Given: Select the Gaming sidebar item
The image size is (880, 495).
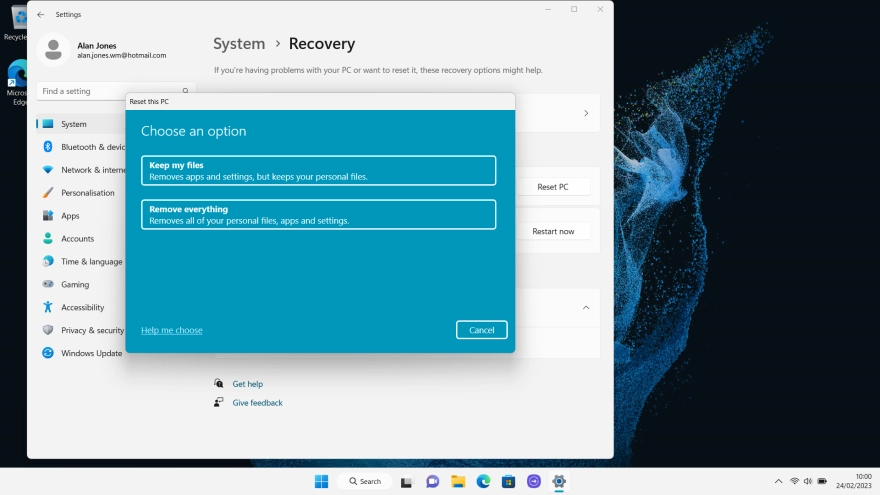Looking at the screenshot, I should tap(75, 285).
